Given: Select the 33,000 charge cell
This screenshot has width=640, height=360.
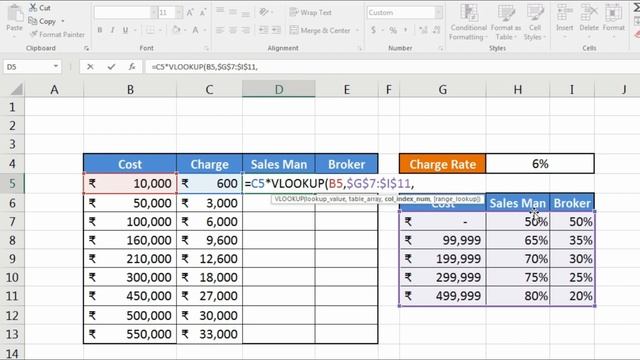Looking at the screenshot, I should tap(209, 334).
